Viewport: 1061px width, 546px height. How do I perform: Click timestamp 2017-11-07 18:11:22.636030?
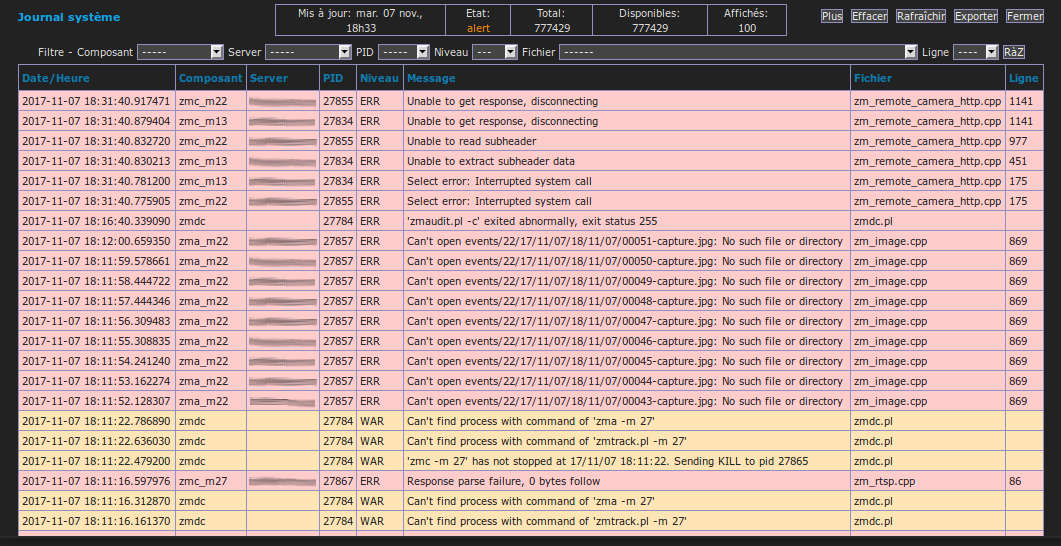tap(96, 441)
